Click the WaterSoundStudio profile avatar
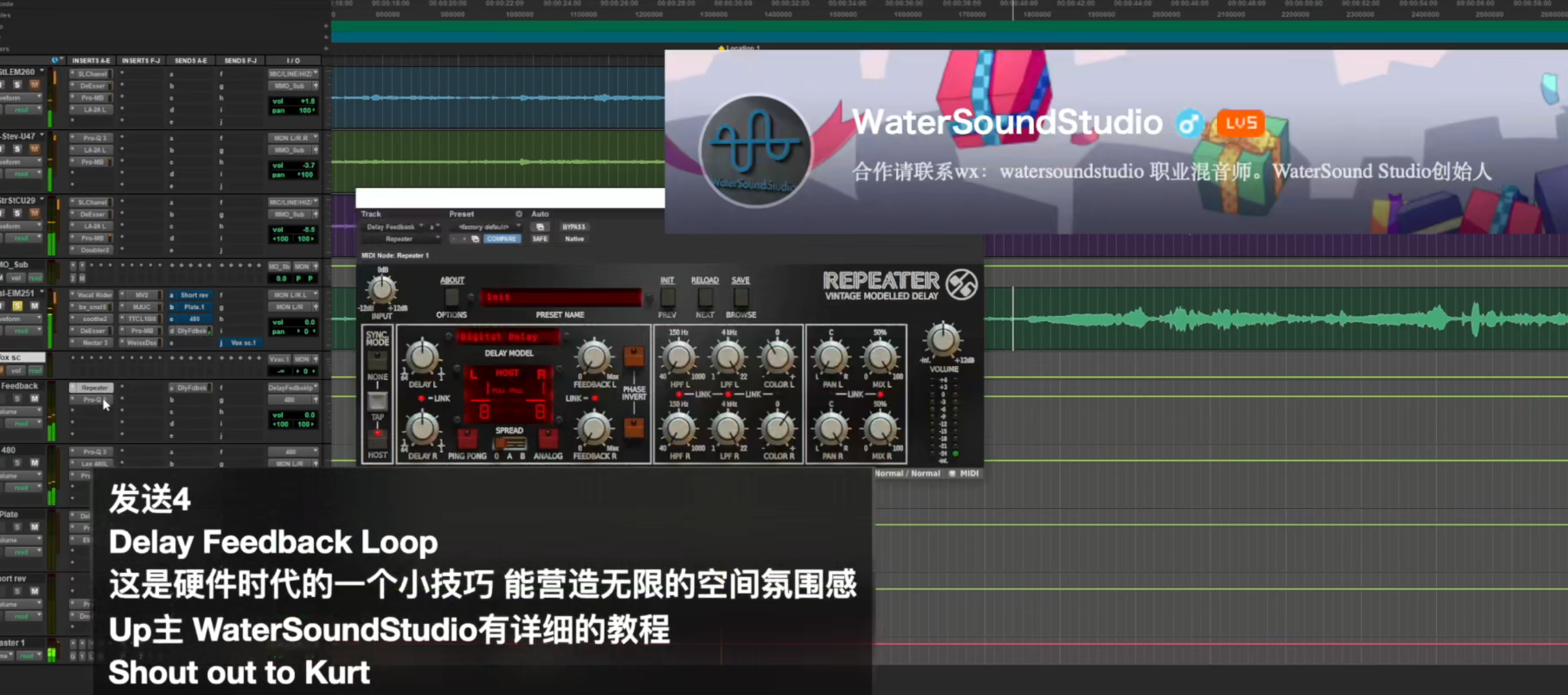Image resolution: width=1568 pixels, height=695 pixels. (755, 150)
